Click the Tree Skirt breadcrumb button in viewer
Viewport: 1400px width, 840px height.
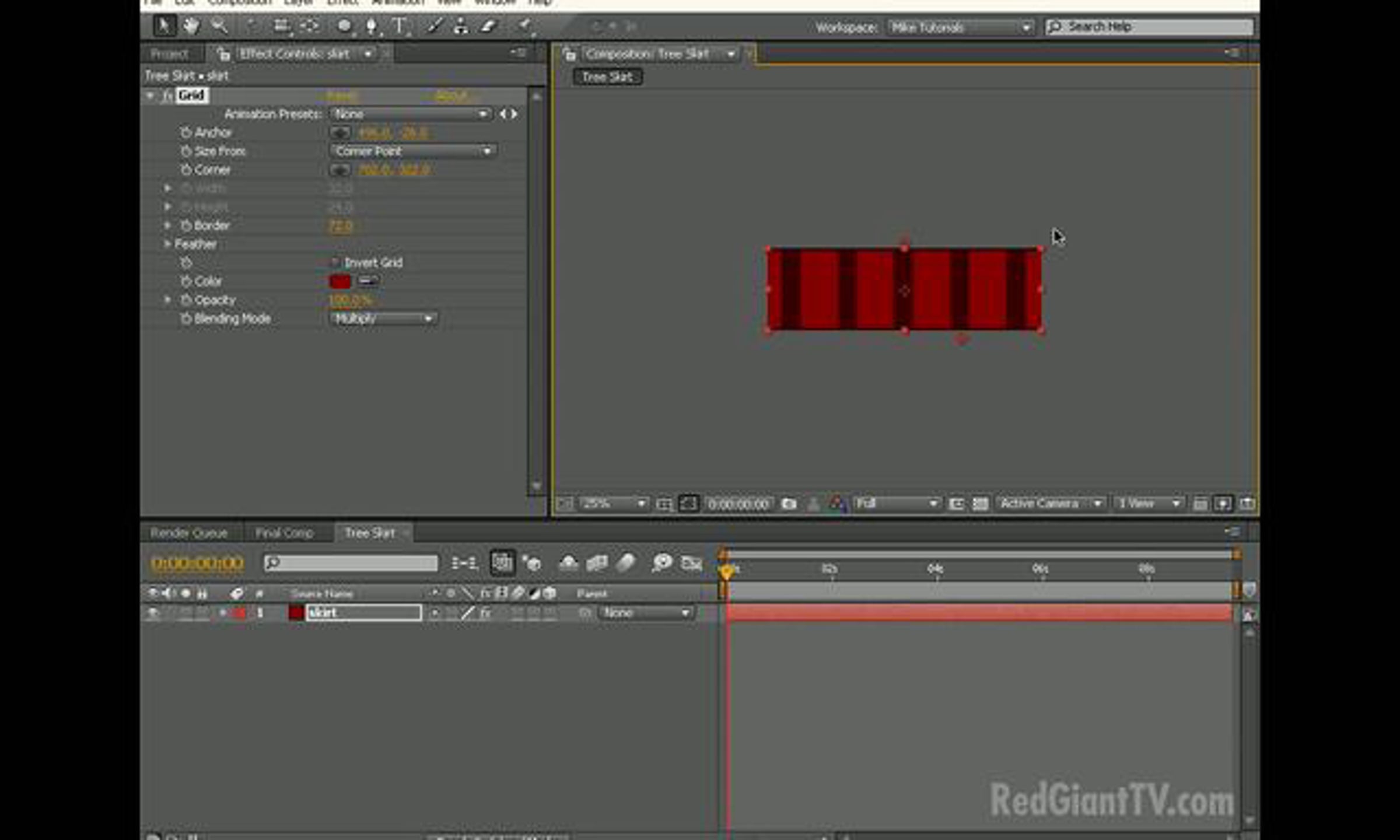tap(607, 77)
